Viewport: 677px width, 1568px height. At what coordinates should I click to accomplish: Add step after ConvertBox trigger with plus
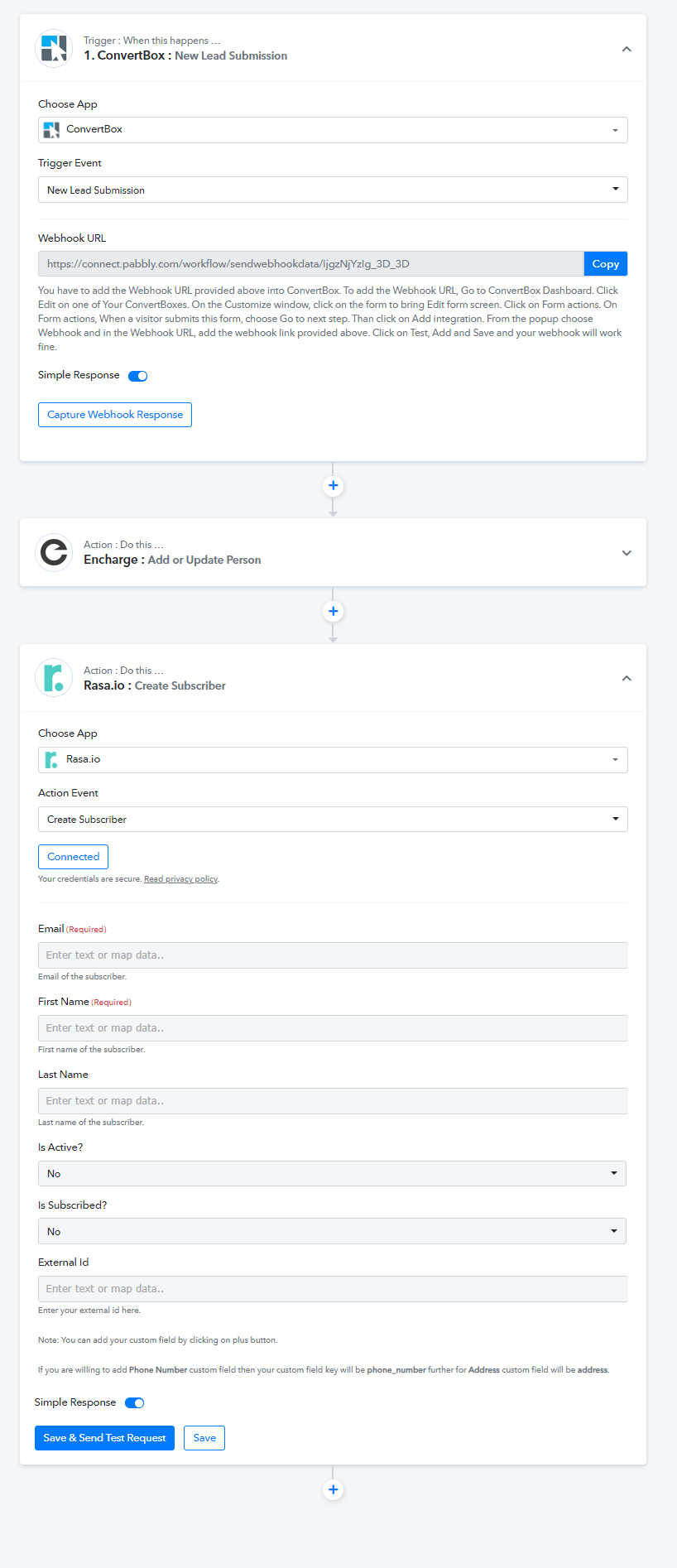point(333,486)
